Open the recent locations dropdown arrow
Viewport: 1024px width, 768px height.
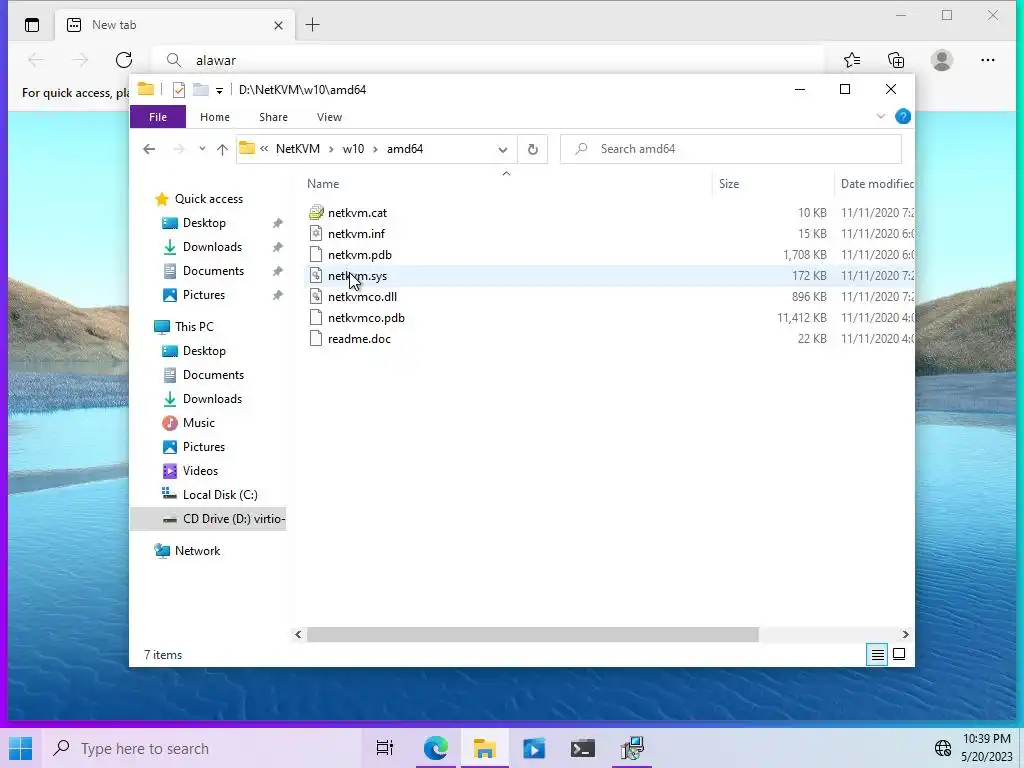click(x=202, y=149)
